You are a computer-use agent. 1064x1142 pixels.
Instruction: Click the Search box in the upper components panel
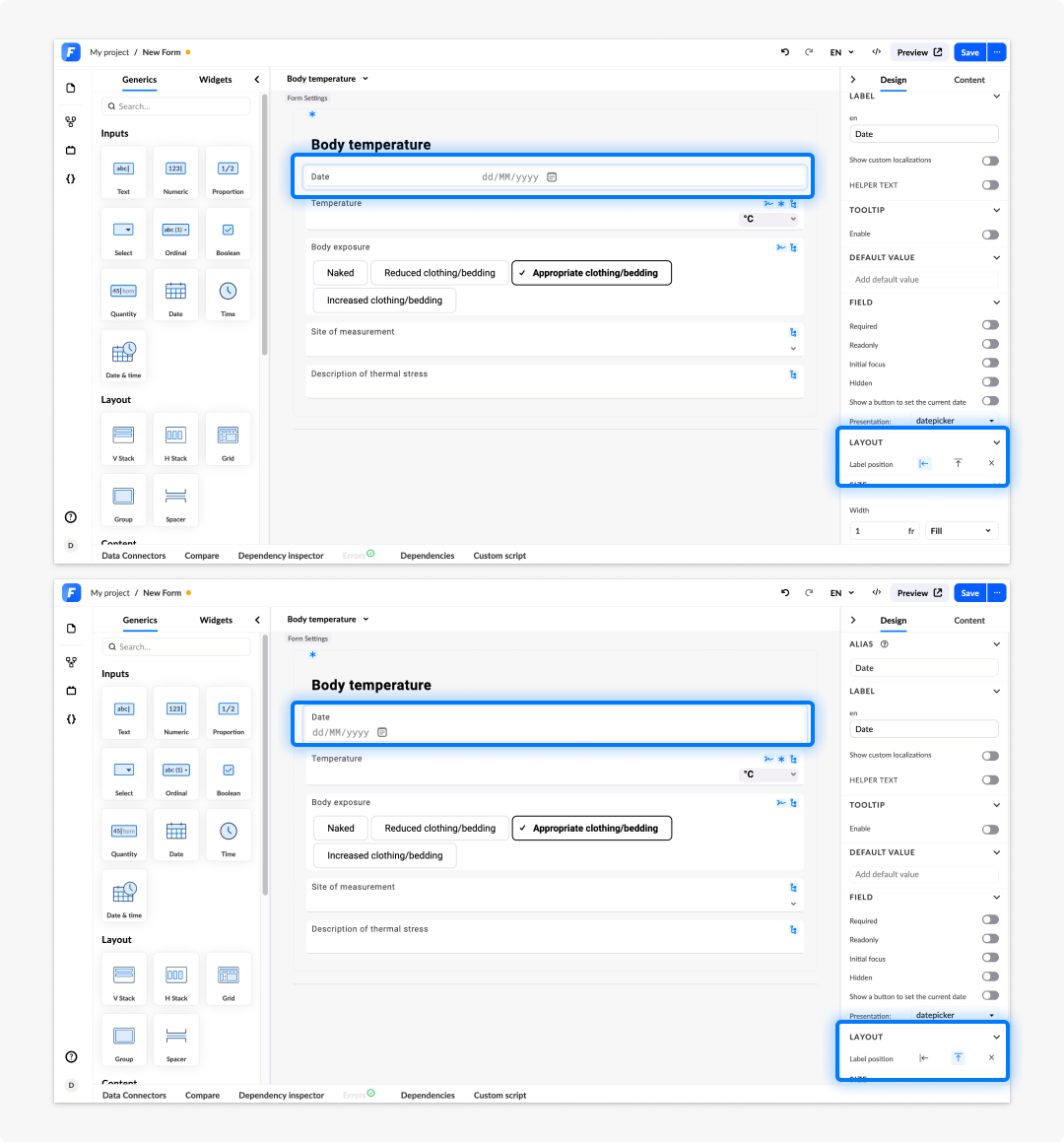176,106
